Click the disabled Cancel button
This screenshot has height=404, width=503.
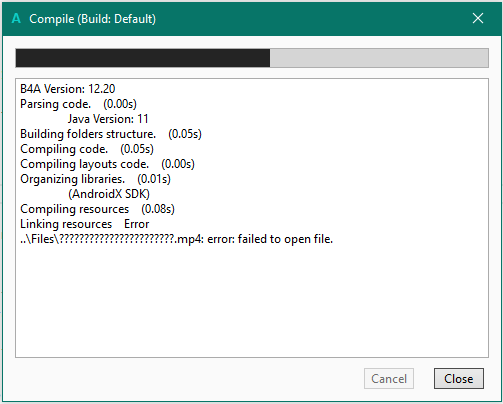pyautogui.click(x=389, y=378)
